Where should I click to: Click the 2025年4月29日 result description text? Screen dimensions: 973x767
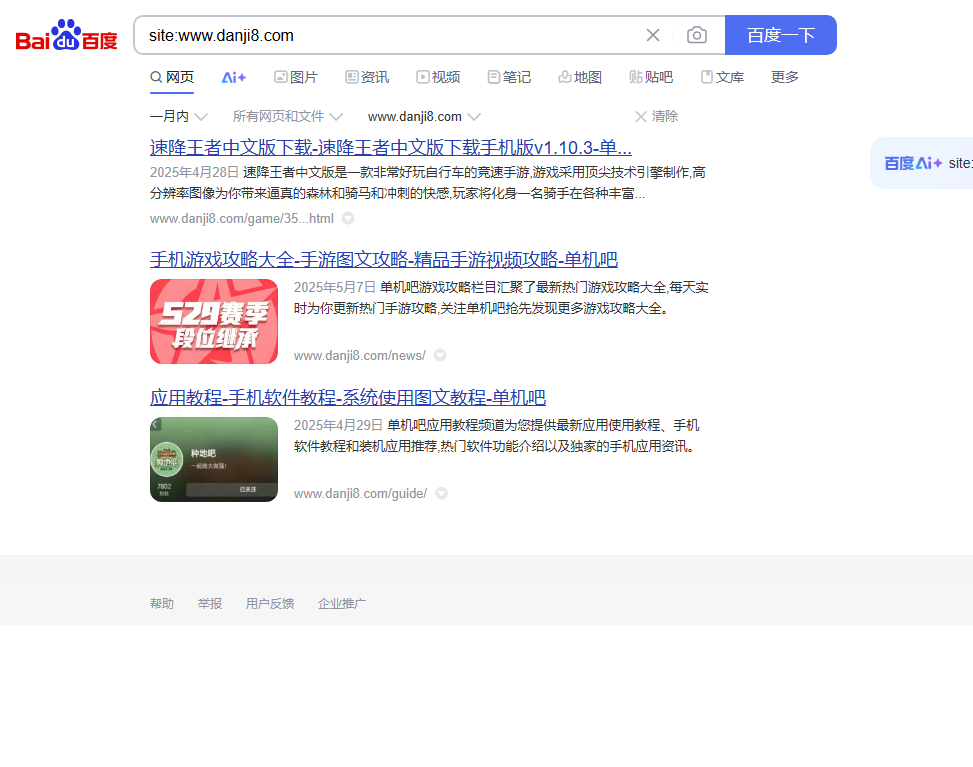496,436
